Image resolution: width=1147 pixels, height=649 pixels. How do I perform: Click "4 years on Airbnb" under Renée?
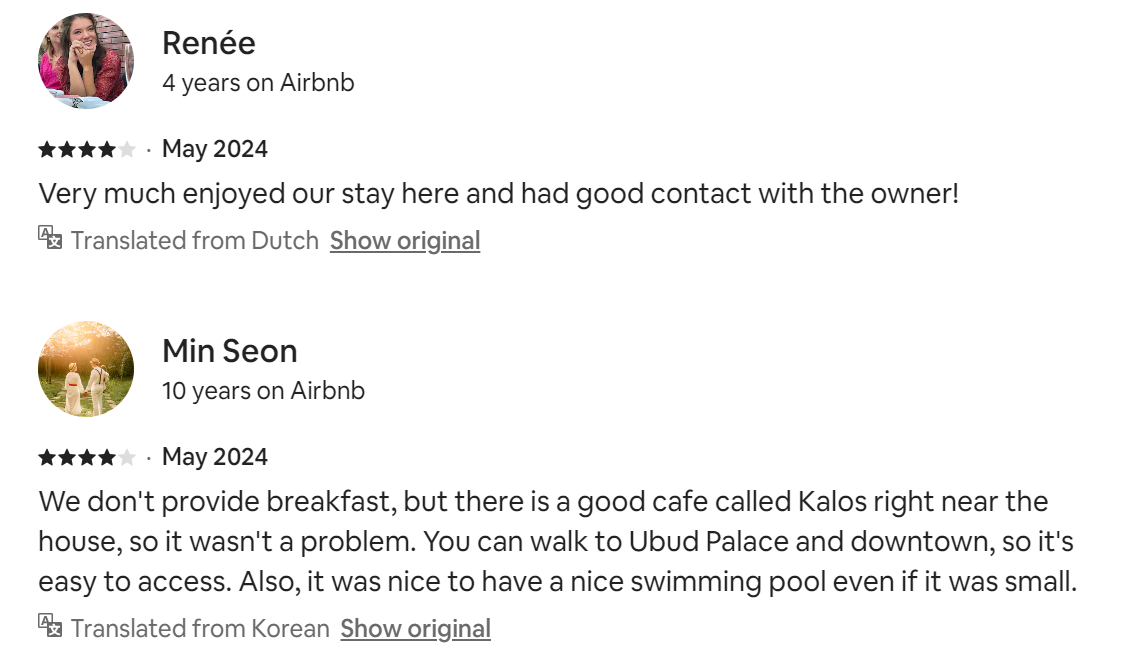pyautogui.click(x=258, y=83)
